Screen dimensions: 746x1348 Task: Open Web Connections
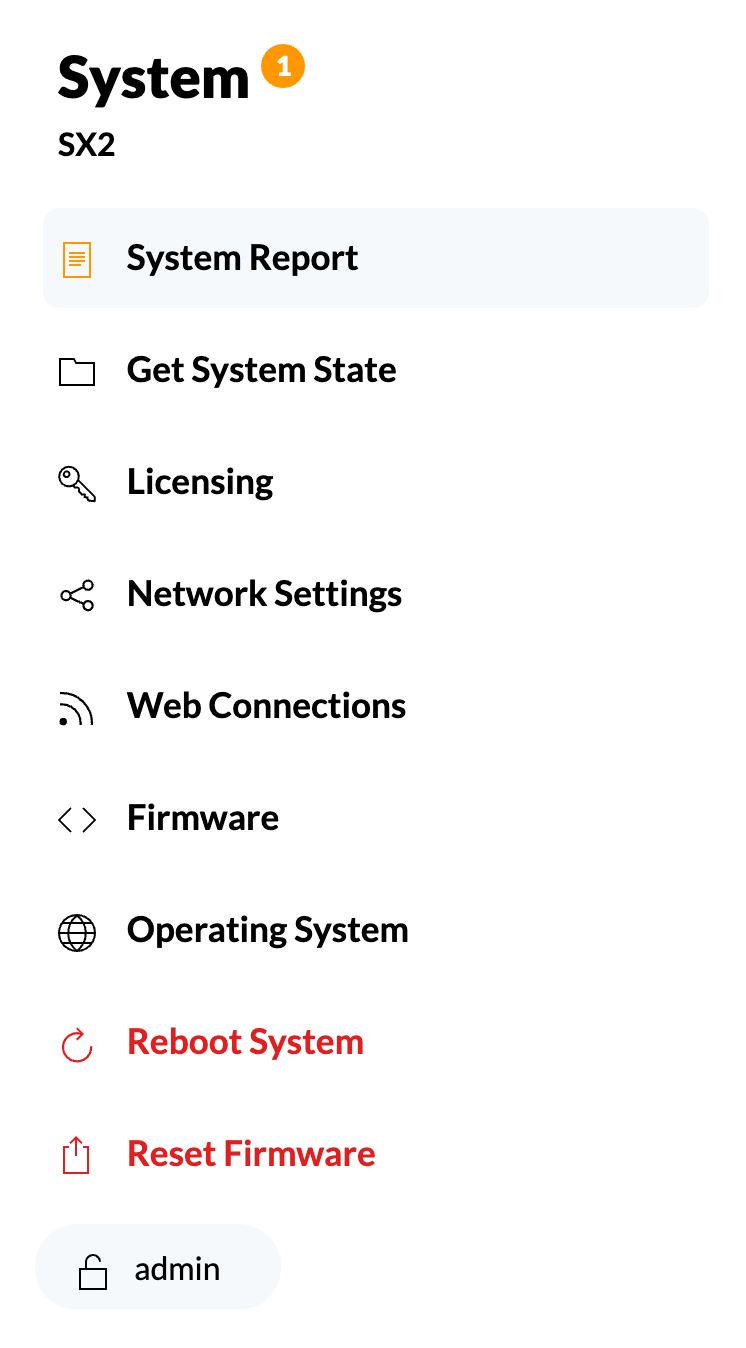point(376,706)
